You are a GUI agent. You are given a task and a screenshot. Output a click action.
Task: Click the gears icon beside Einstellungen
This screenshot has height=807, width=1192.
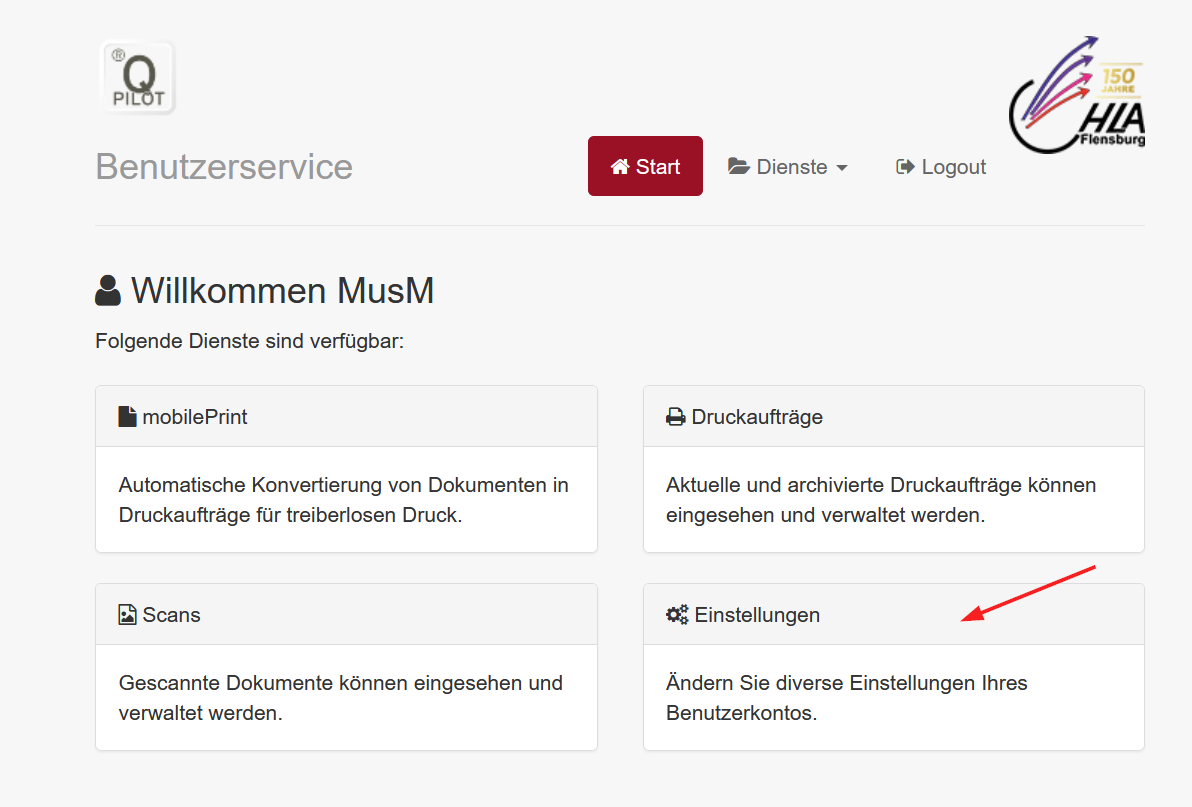(x=677, y=615)
